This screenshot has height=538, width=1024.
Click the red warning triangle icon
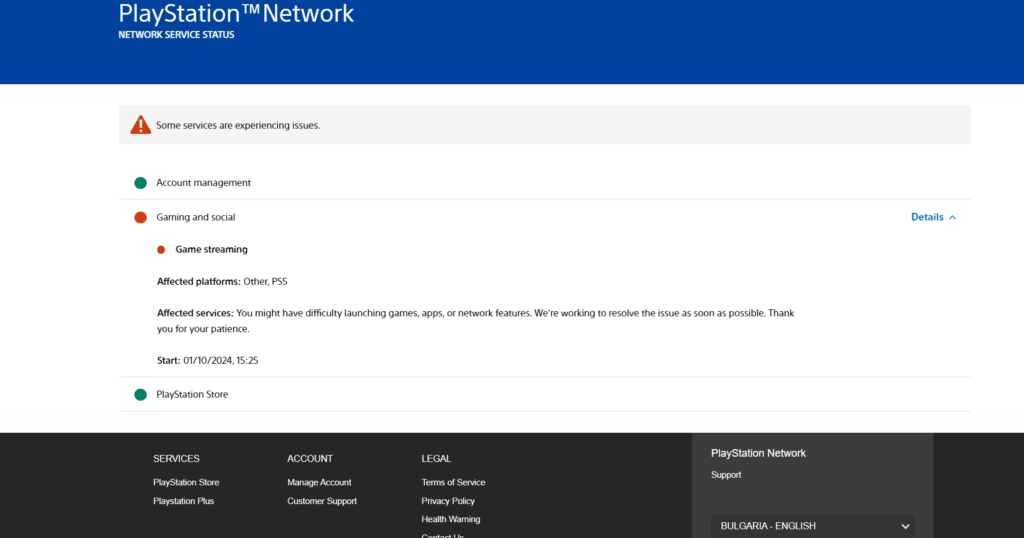(140, 125)
